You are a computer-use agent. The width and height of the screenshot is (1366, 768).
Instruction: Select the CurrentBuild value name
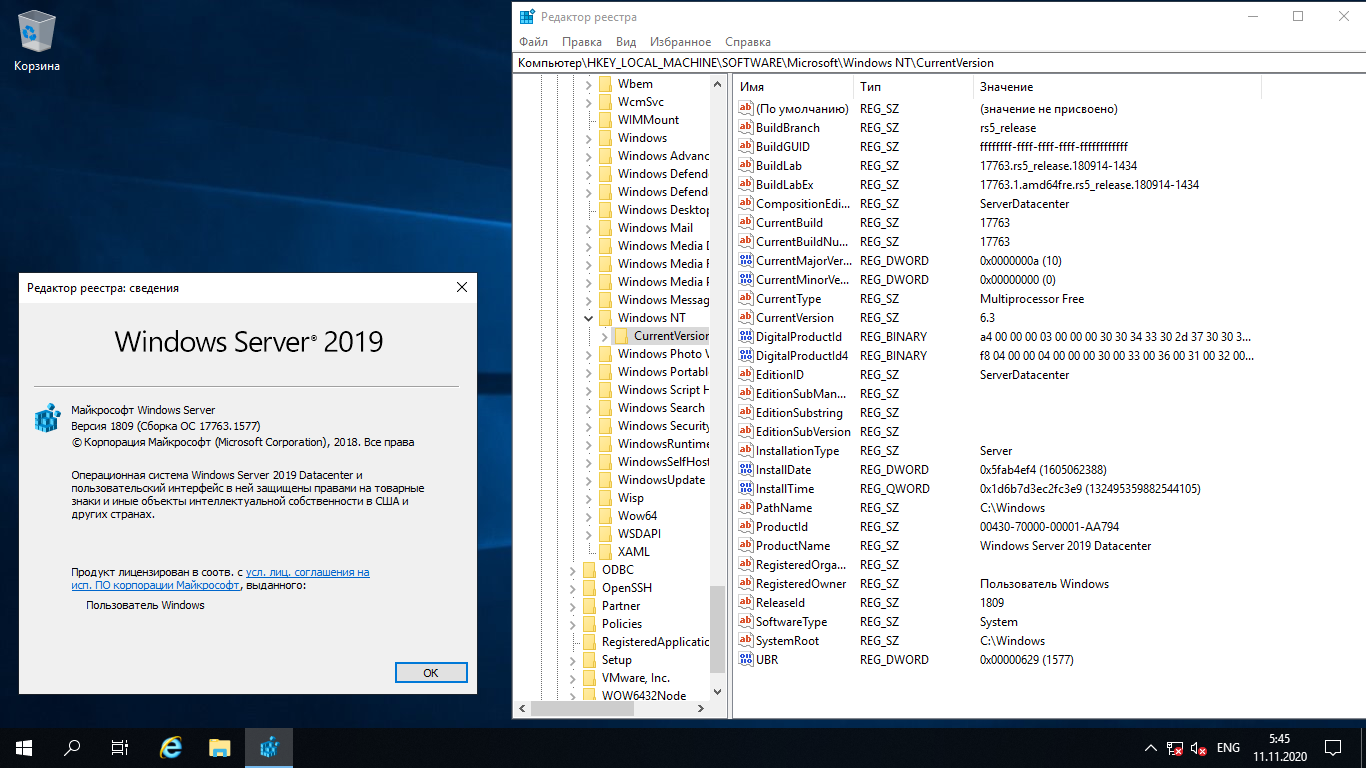(790, 223)
